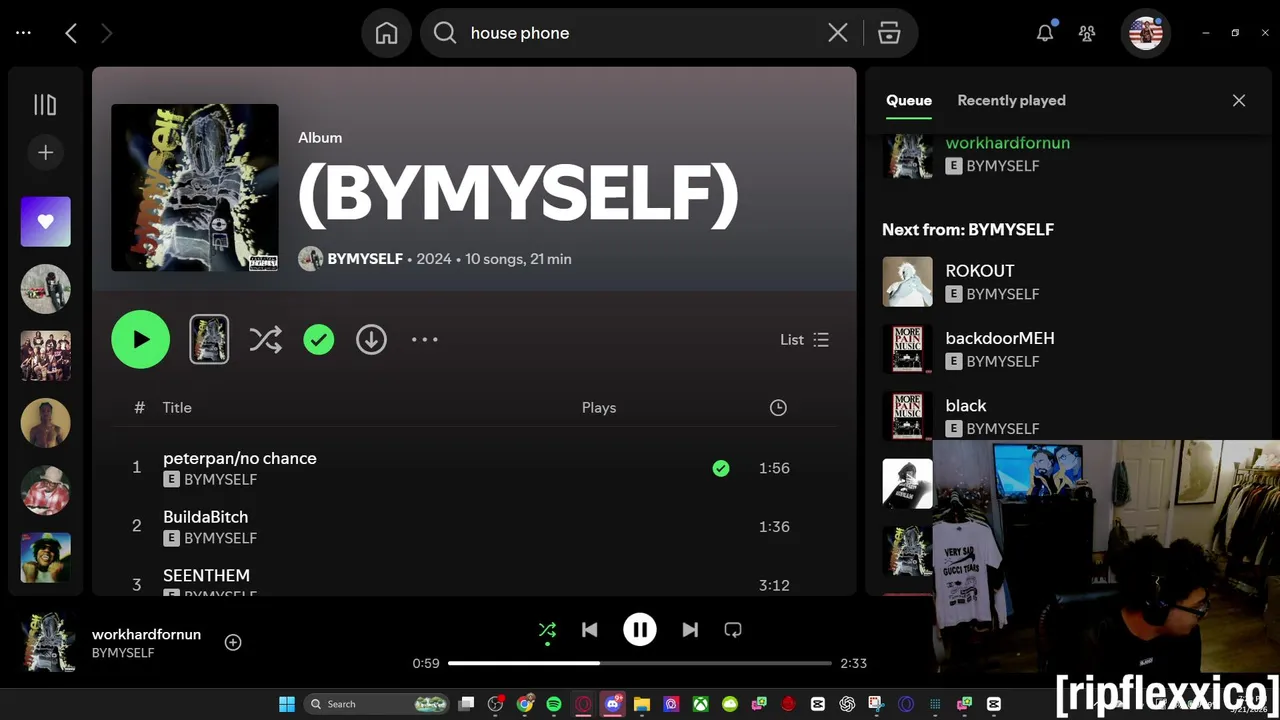Skip to previous track
The image size is (1280, 720).
coord(590,630)
